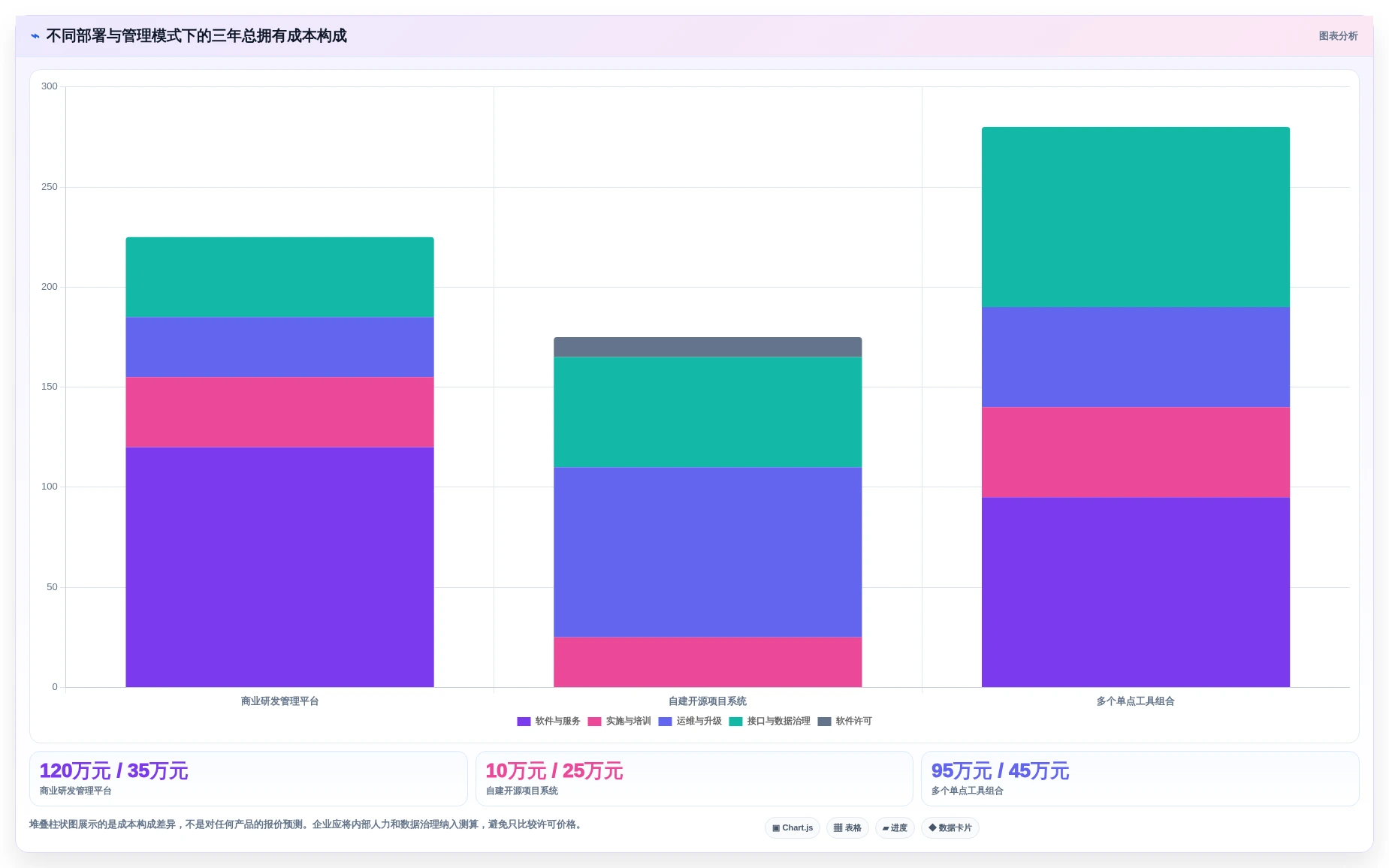Click blue segment of 多个单点工具组合 bar
This screenshot has height=868, width=1389.
click(x=1136, y=357)
